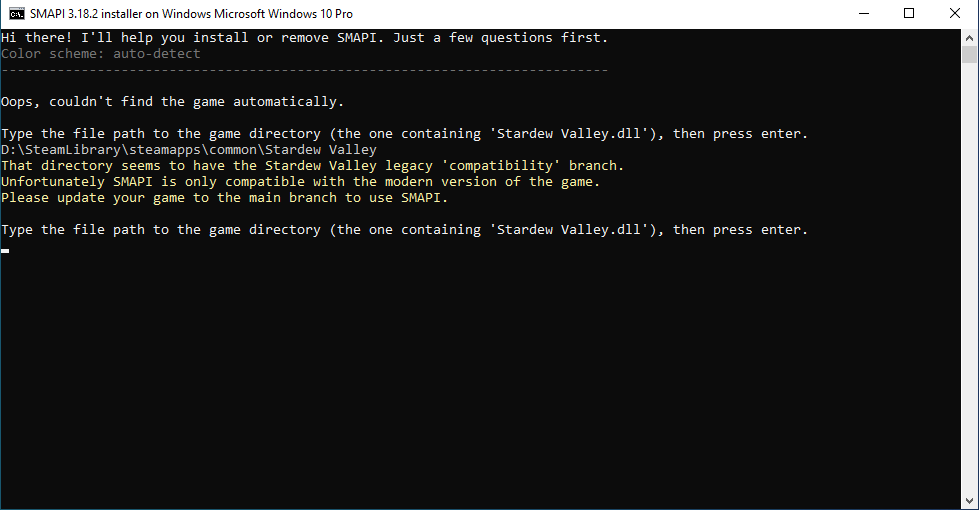Maximize the SMAPI installer window

point(909,14)
